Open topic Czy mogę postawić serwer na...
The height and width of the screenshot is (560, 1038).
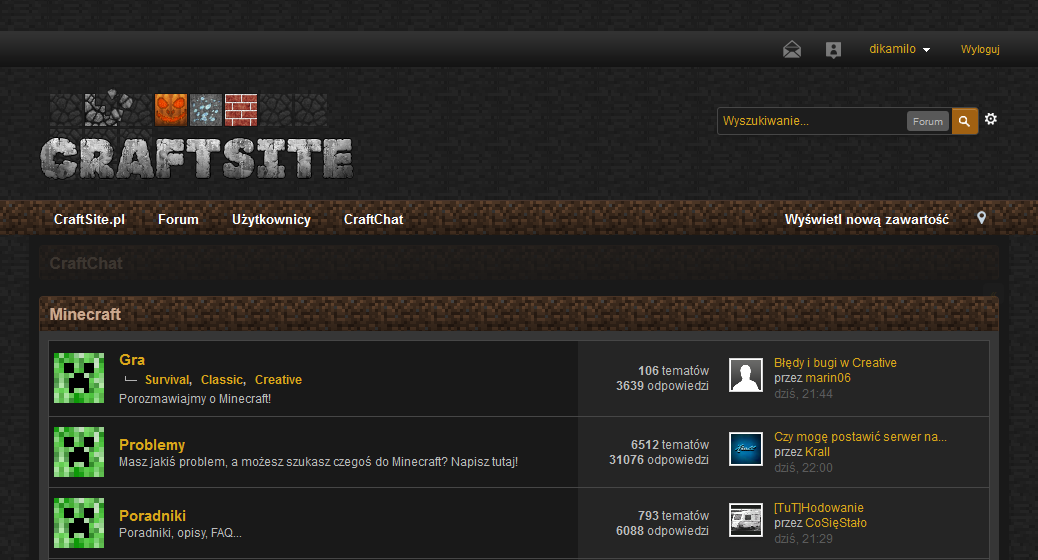(x=860, y=437)
